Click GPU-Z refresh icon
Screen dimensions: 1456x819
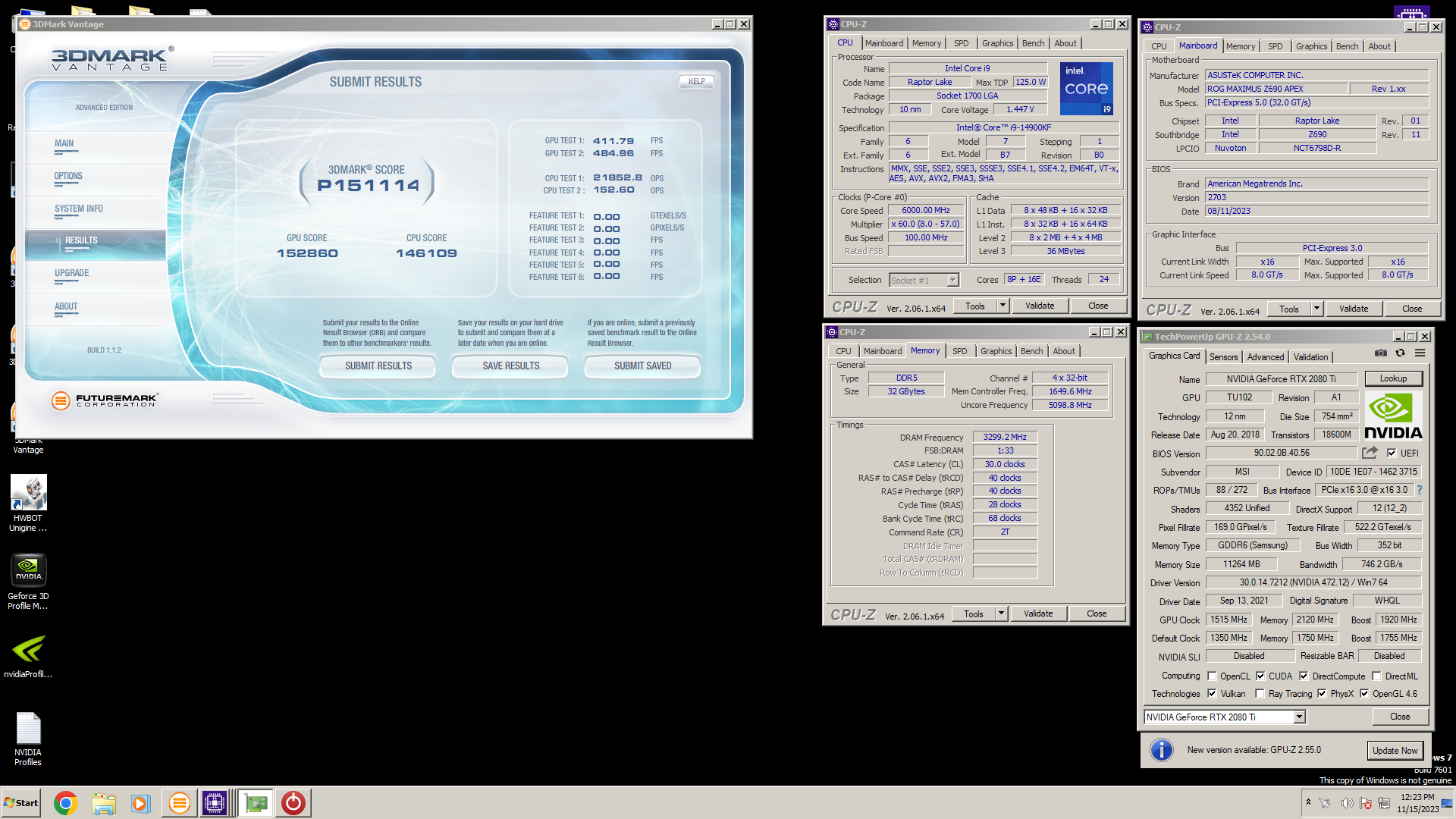[x=1400, y=353]
